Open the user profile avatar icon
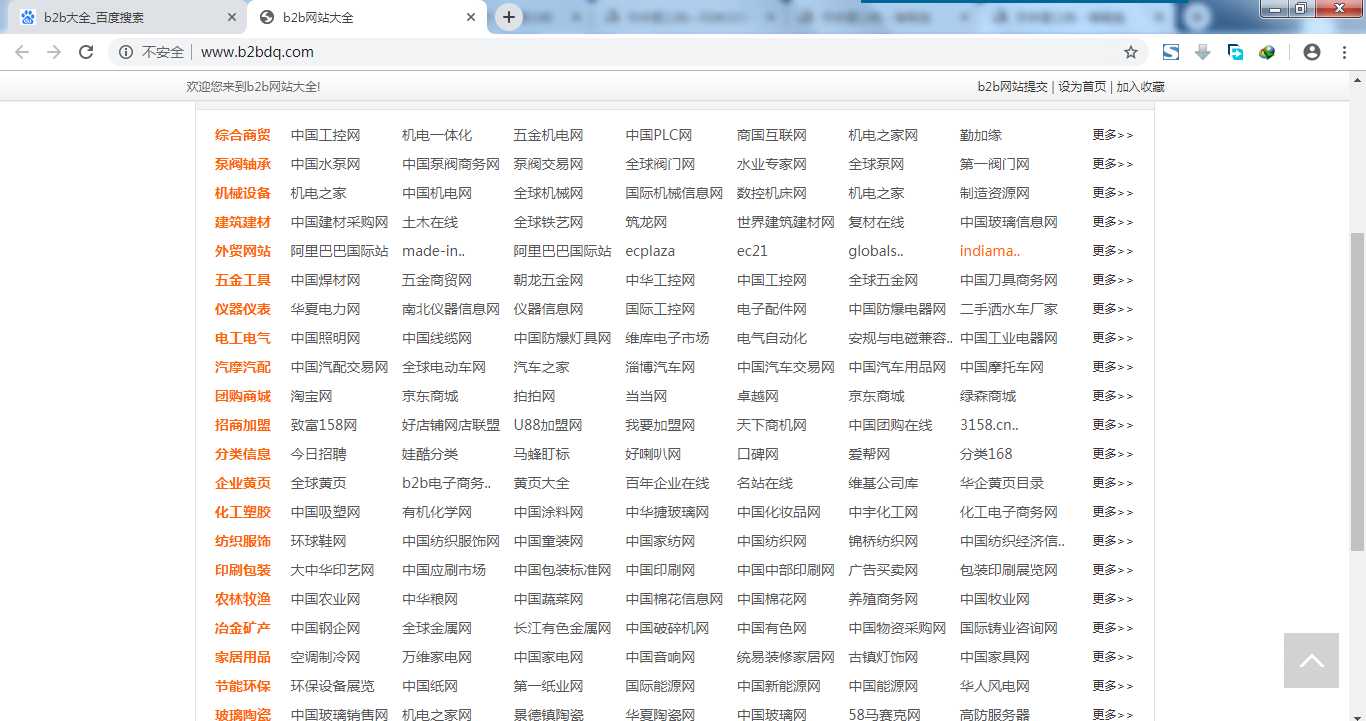Screen dimensions: 1366x721 1312,52
